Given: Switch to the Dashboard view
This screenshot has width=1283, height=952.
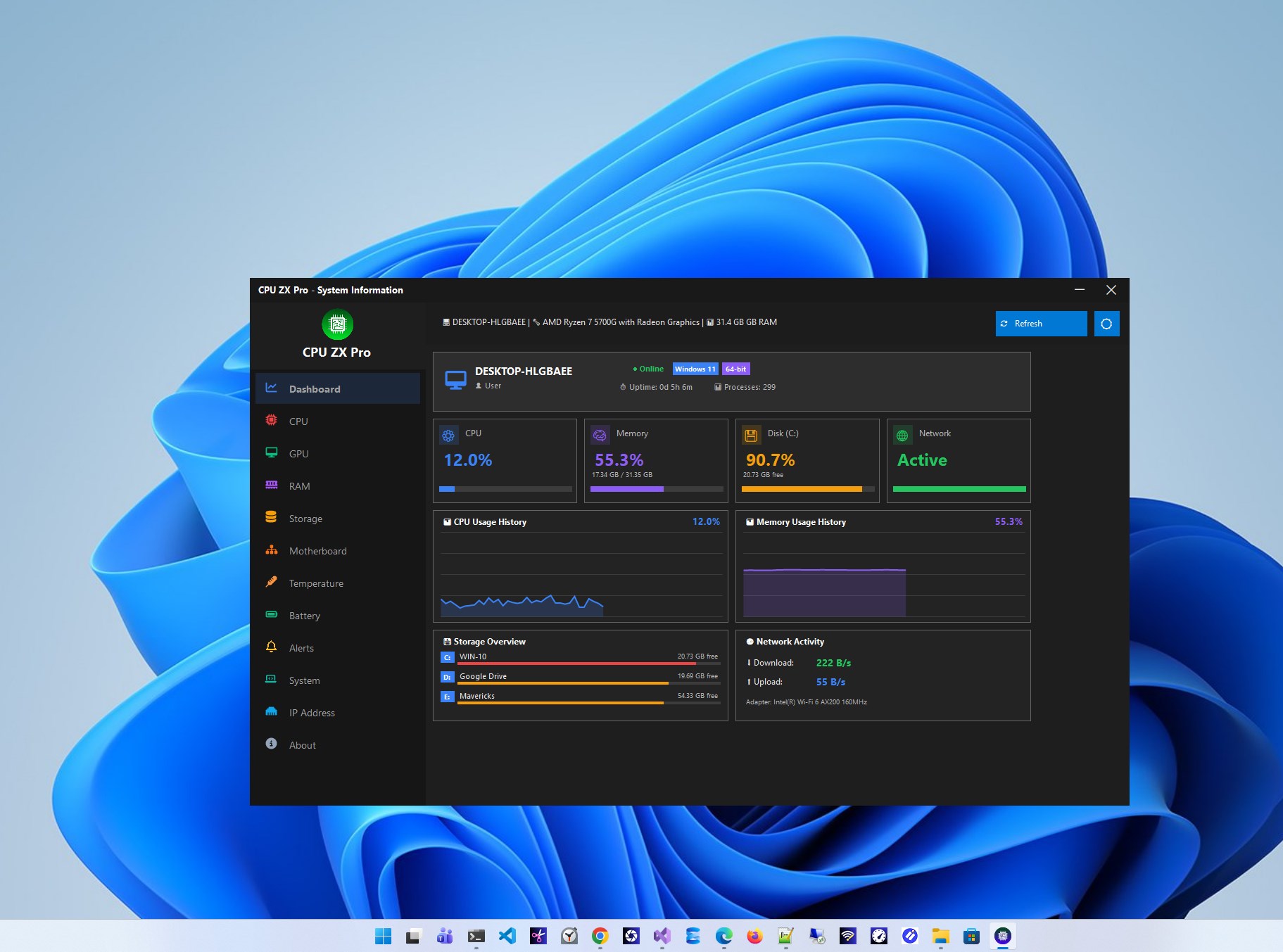Looking at the screenshot, I should pos(314,388).
